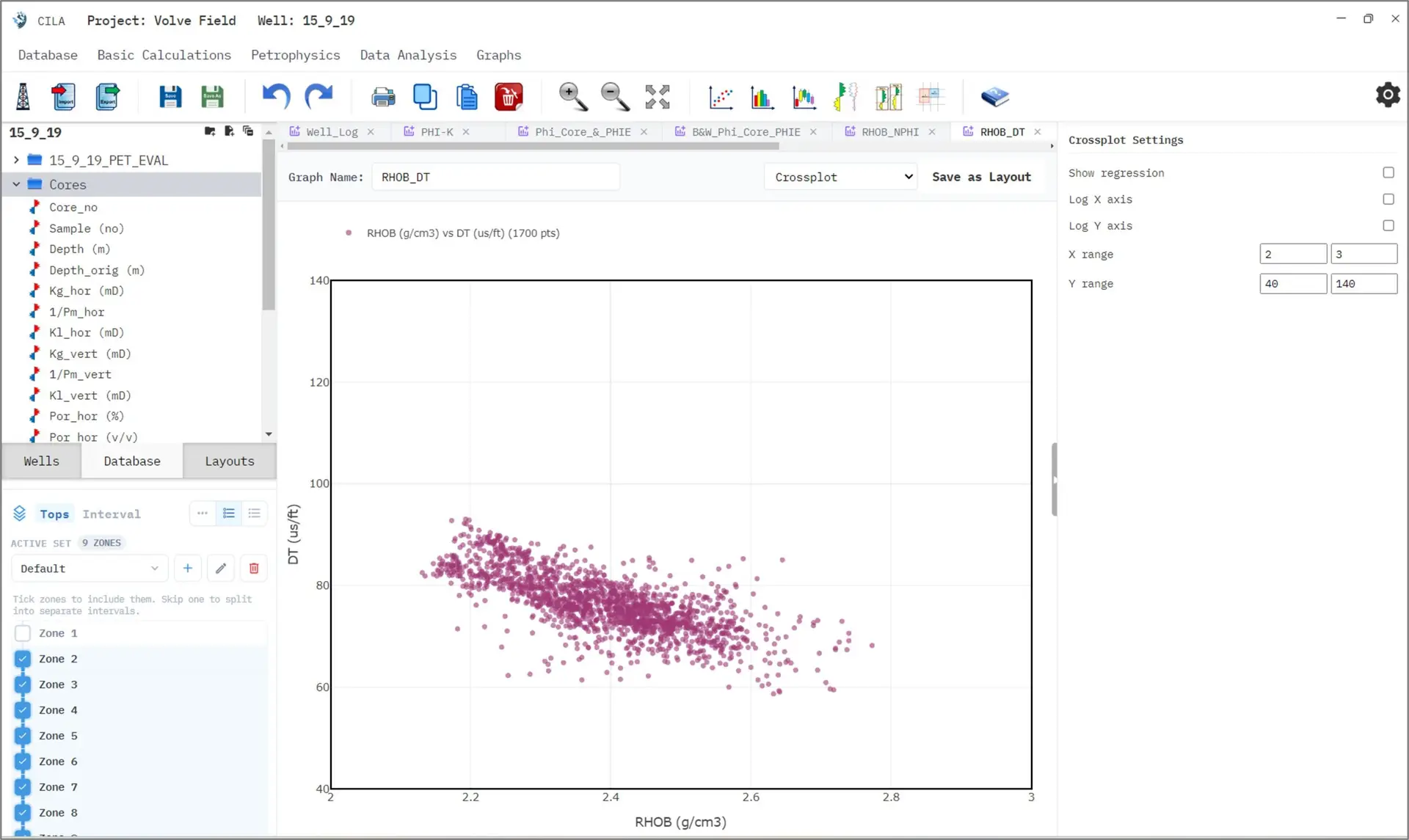
Task: Click the undo arrow icon
Action: 276,97
